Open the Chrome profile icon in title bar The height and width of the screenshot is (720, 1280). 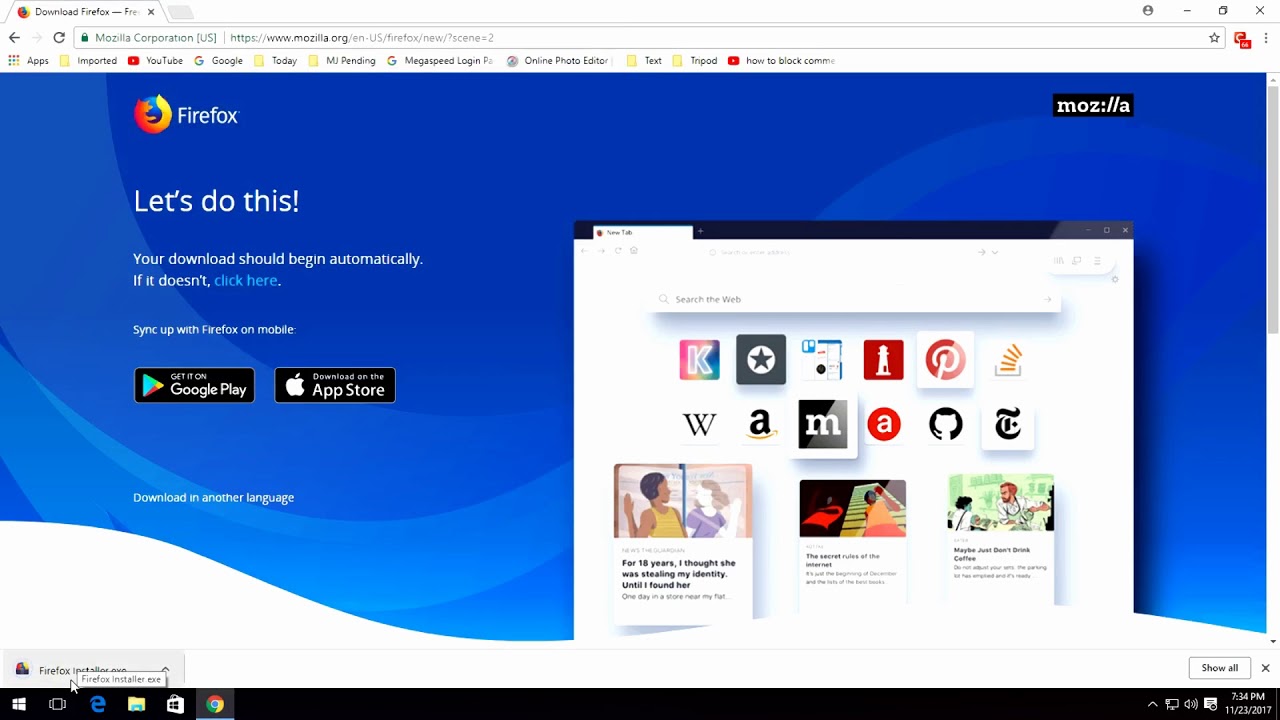pyautogui.click(x=1148, y=11)
